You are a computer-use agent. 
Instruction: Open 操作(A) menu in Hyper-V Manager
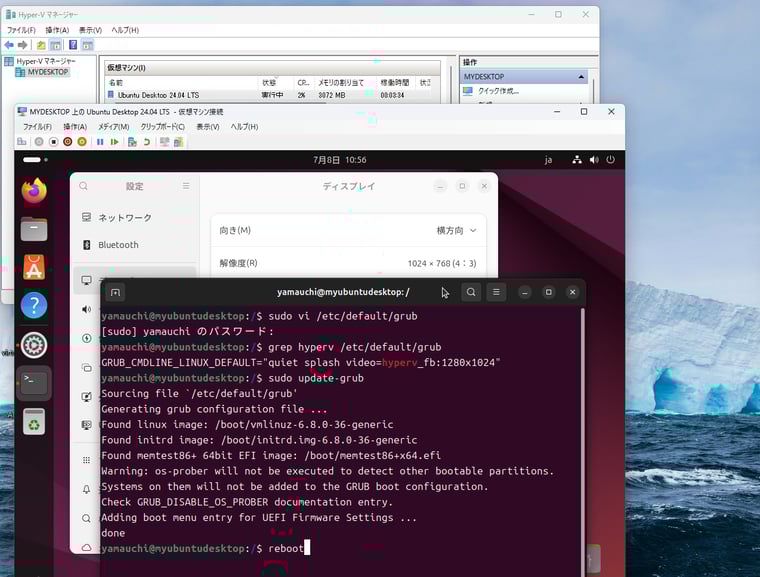tap(57, 30)
